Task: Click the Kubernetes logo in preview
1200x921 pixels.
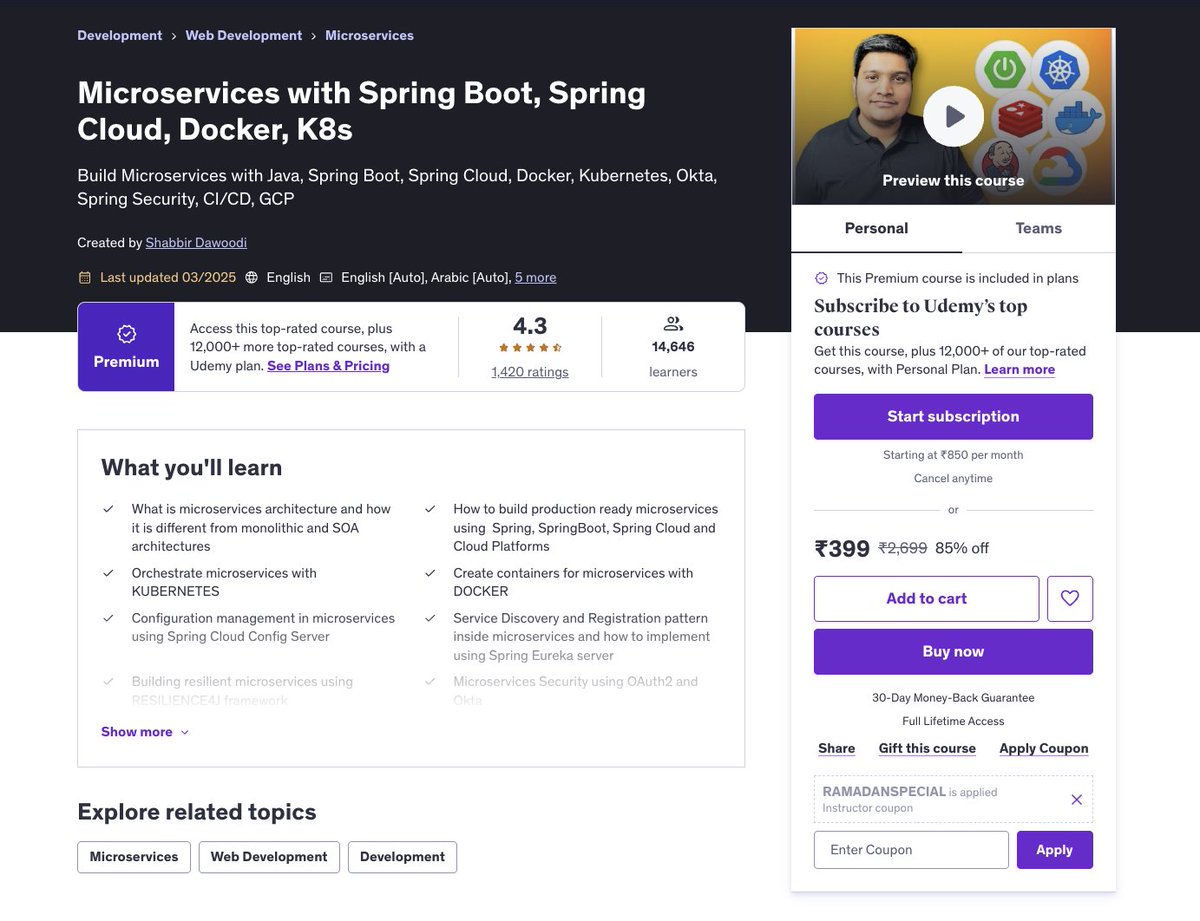Action: coord(1060,69)
